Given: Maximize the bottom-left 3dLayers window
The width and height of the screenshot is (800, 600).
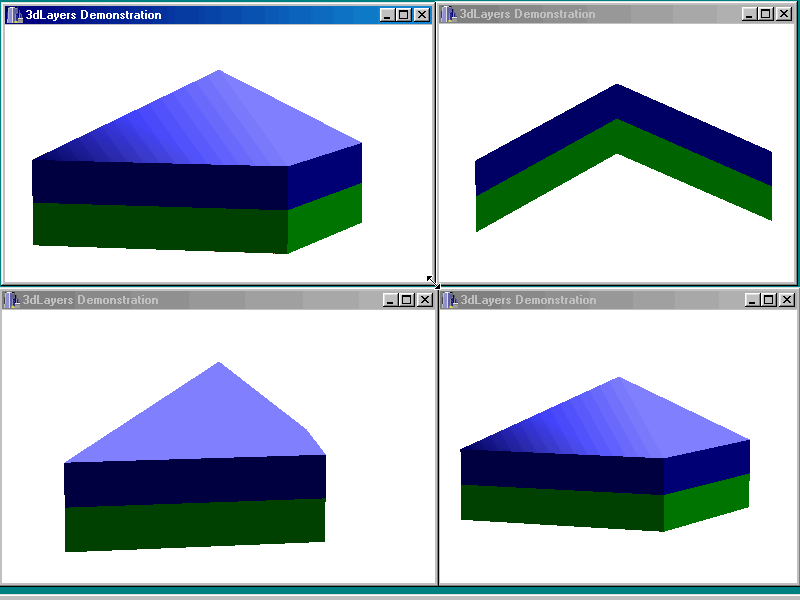Looking at the screenshot, I should [406, 300].
